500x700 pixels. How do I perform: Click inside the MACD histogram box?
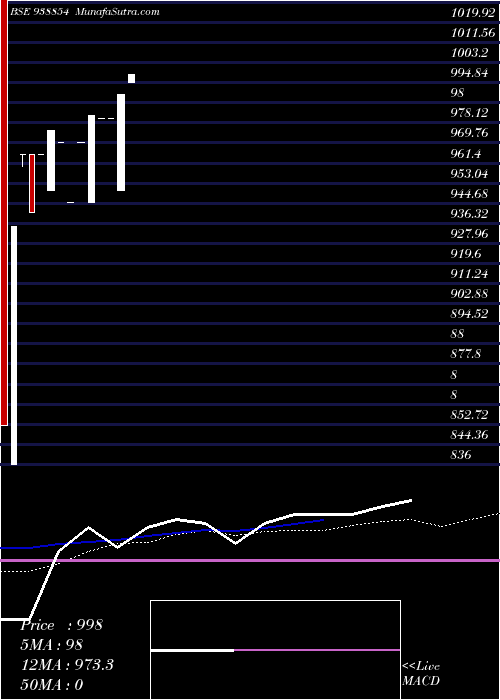point(275,650)
